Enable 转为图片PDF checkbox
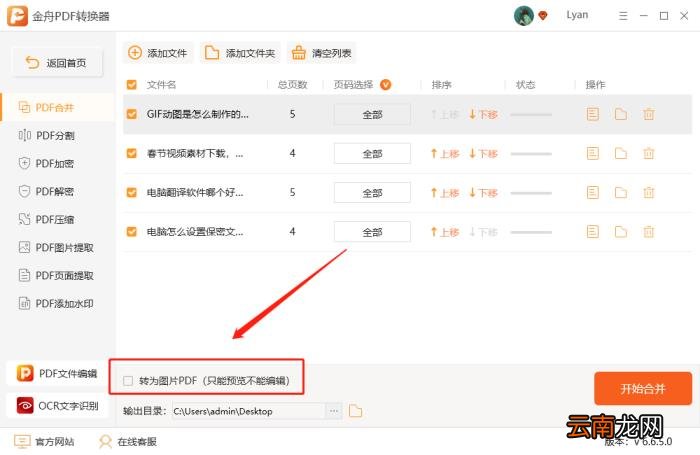The width and height of the screenshot is (700, 455). pos(128,381)
